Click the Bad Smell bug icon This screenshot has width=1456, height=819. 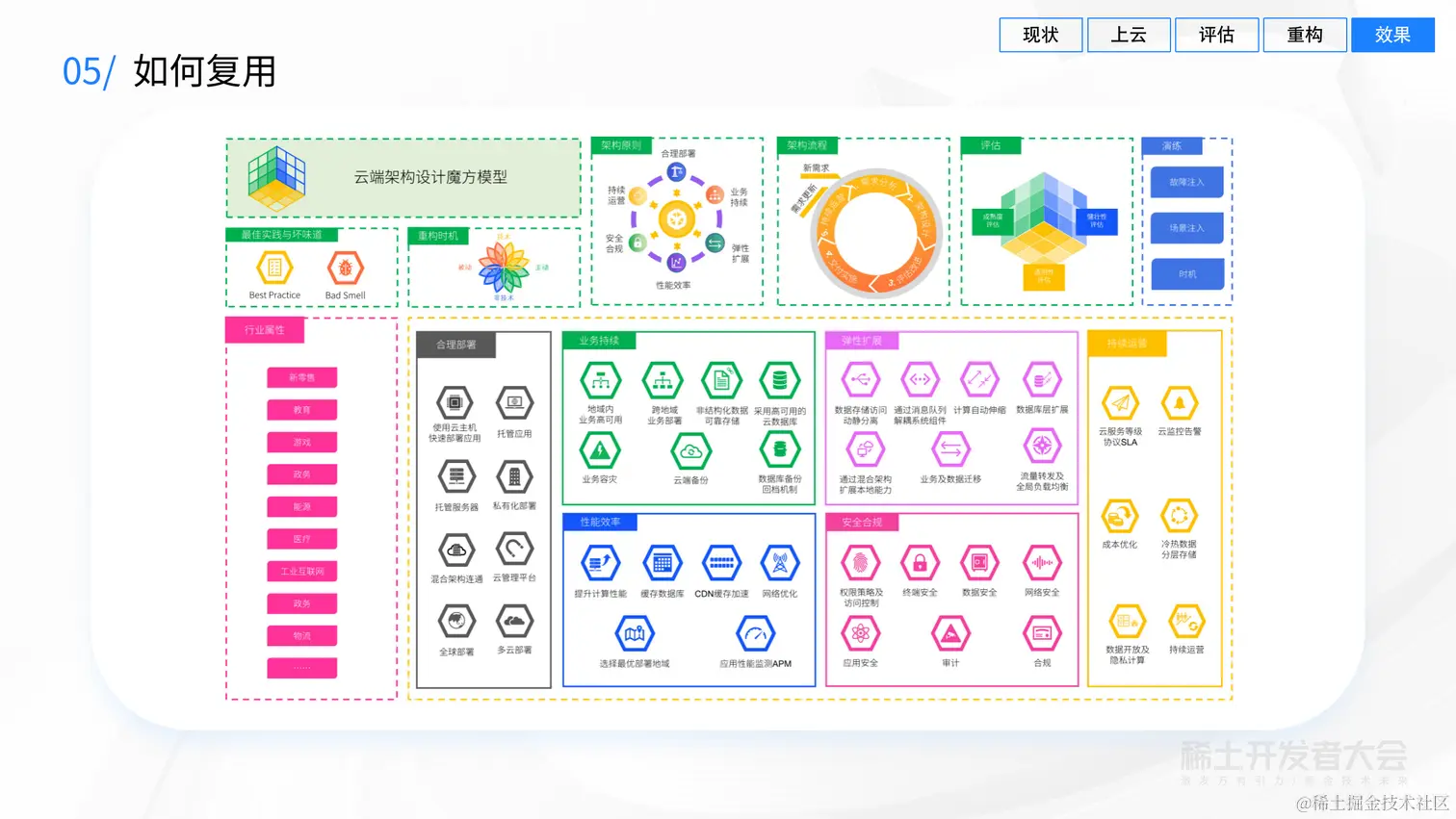[345, 268]
